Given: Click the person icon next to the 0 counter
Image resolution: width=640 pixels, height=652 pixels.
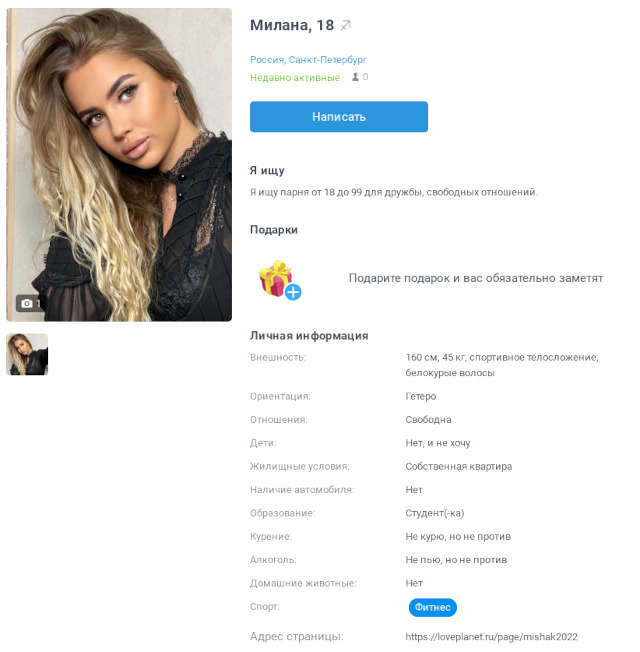Looking at the screenshot, I should pyautogui.click(x=355, y=77).
